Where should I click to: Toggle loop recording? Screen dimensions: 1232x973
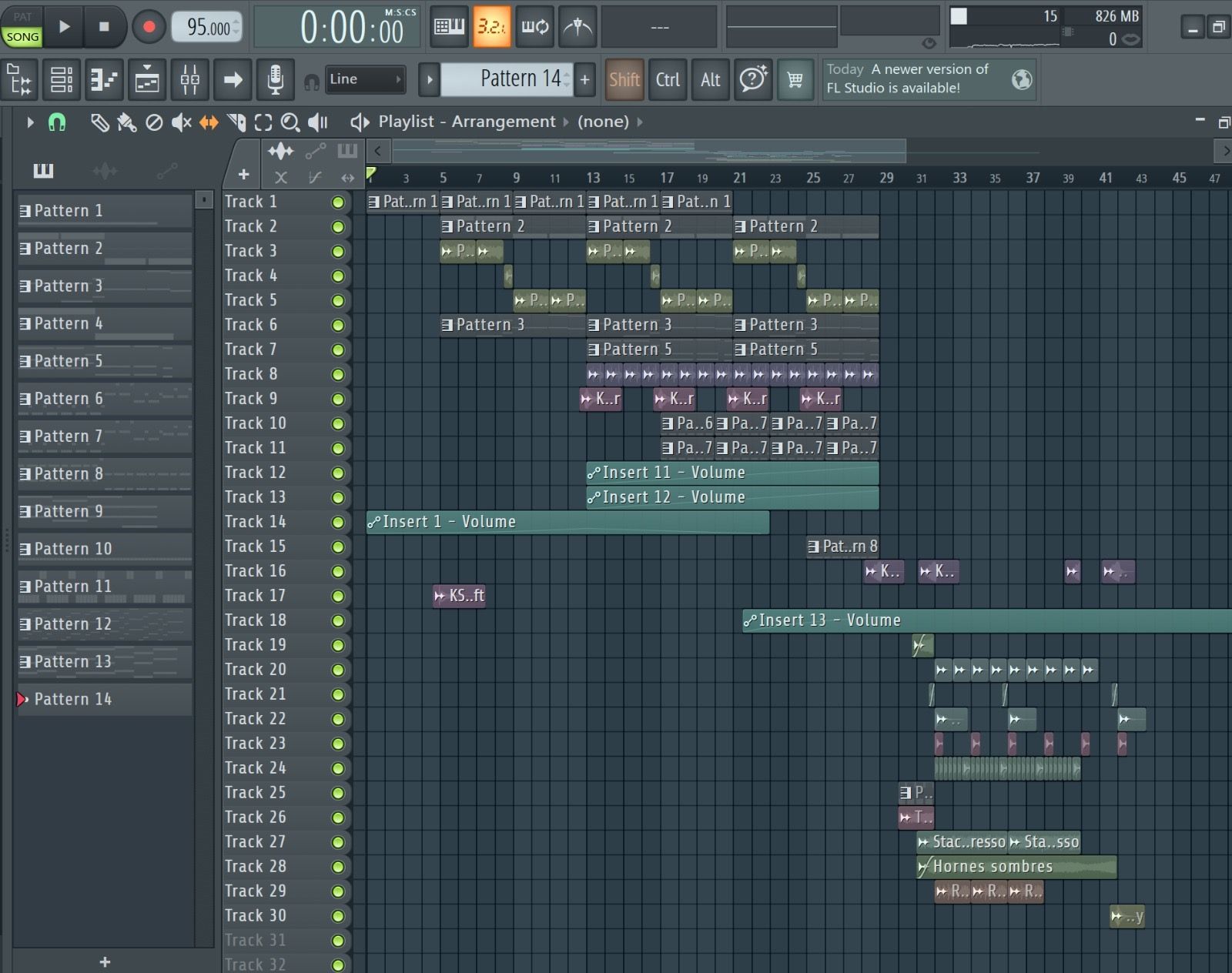[x=535, y=27]
